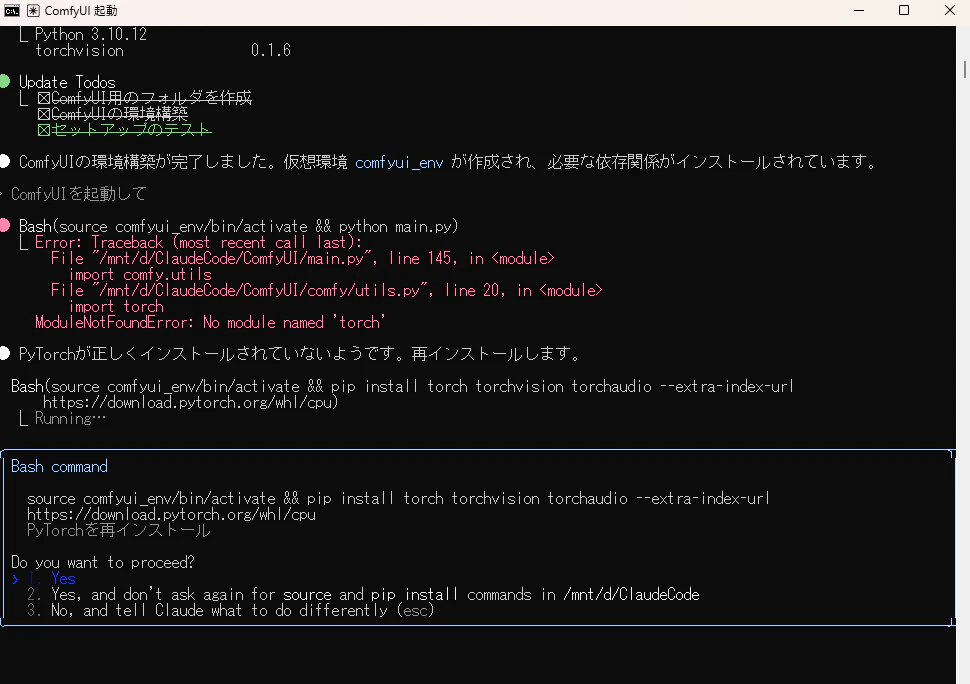The image size is (970, 684).
Task: Click the "PyTorchを再インストール" description text
Action: coord(119,531)
